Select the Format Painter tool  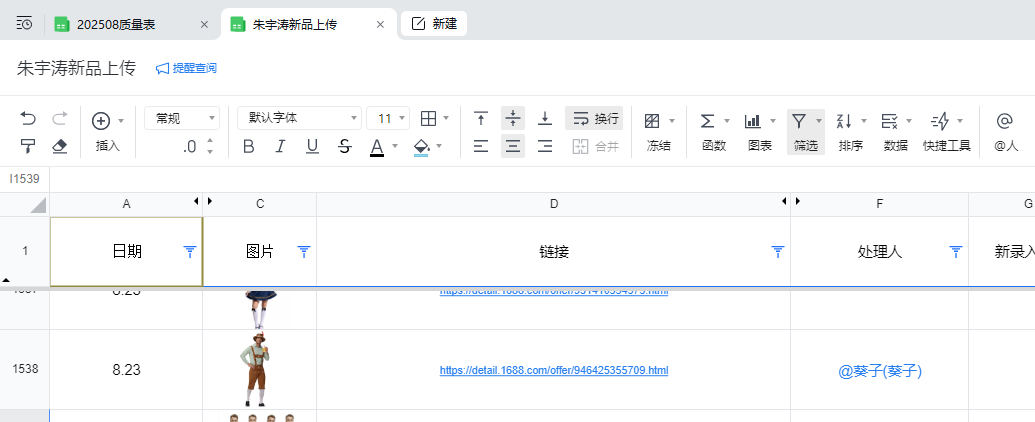[28, 146]
